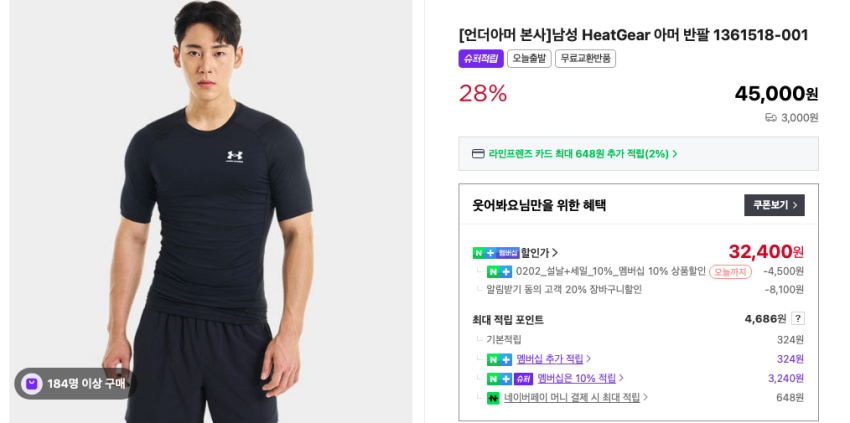The image size is (850, 423).
Task: Click the purple shopping bag purchase icon
Action: (32, 384)
